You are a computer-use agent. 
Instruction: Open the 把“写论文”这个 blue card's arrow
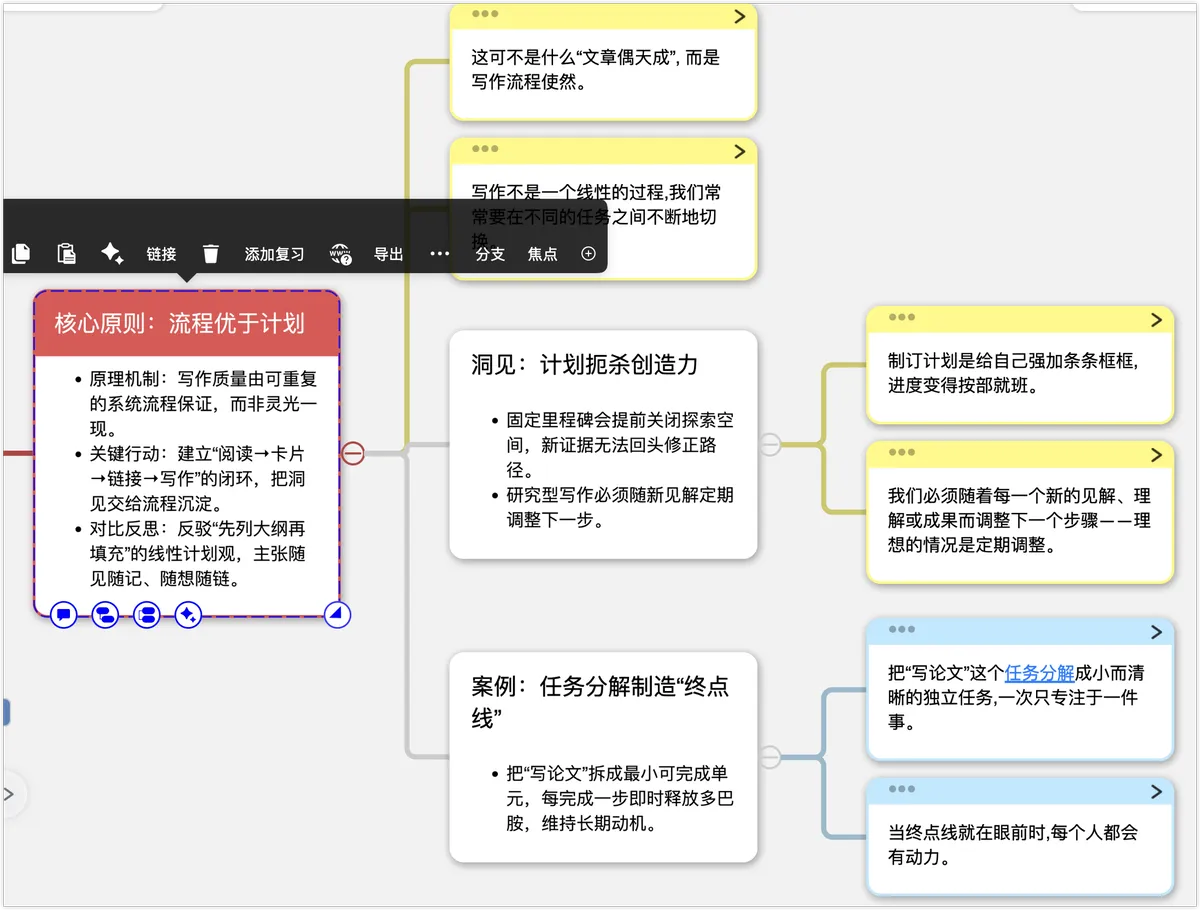(x=1156, y=632)
